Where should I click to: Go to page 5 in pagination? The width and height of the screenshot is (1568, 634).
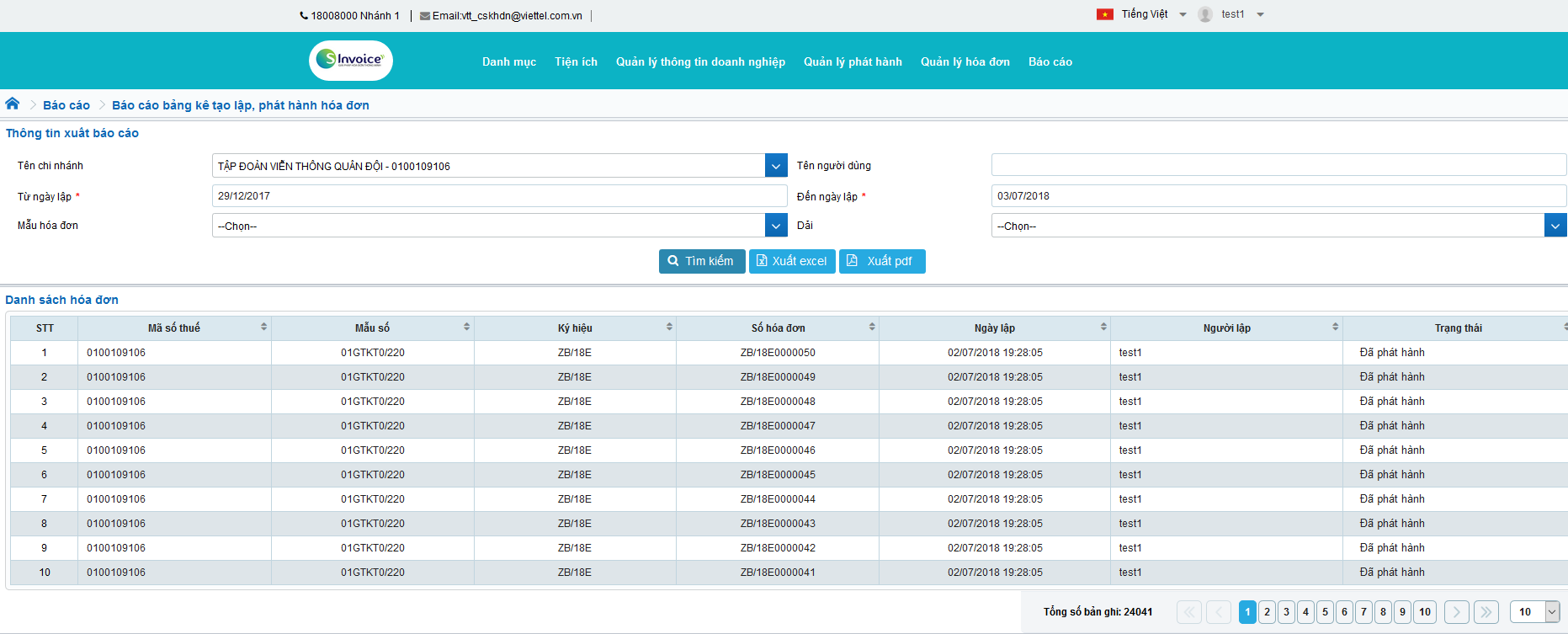(x=1325, y=612)
